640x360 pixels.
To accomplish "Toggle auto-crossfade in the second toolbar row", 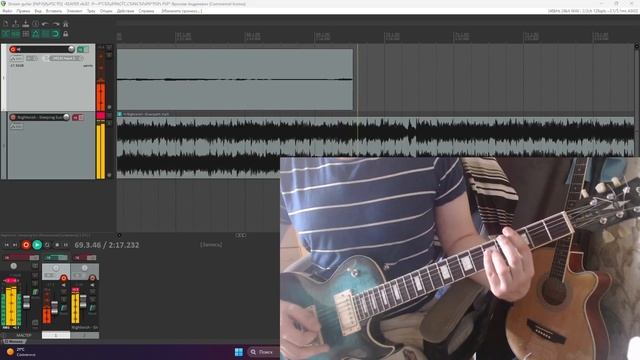I will (x=5, y=34).
